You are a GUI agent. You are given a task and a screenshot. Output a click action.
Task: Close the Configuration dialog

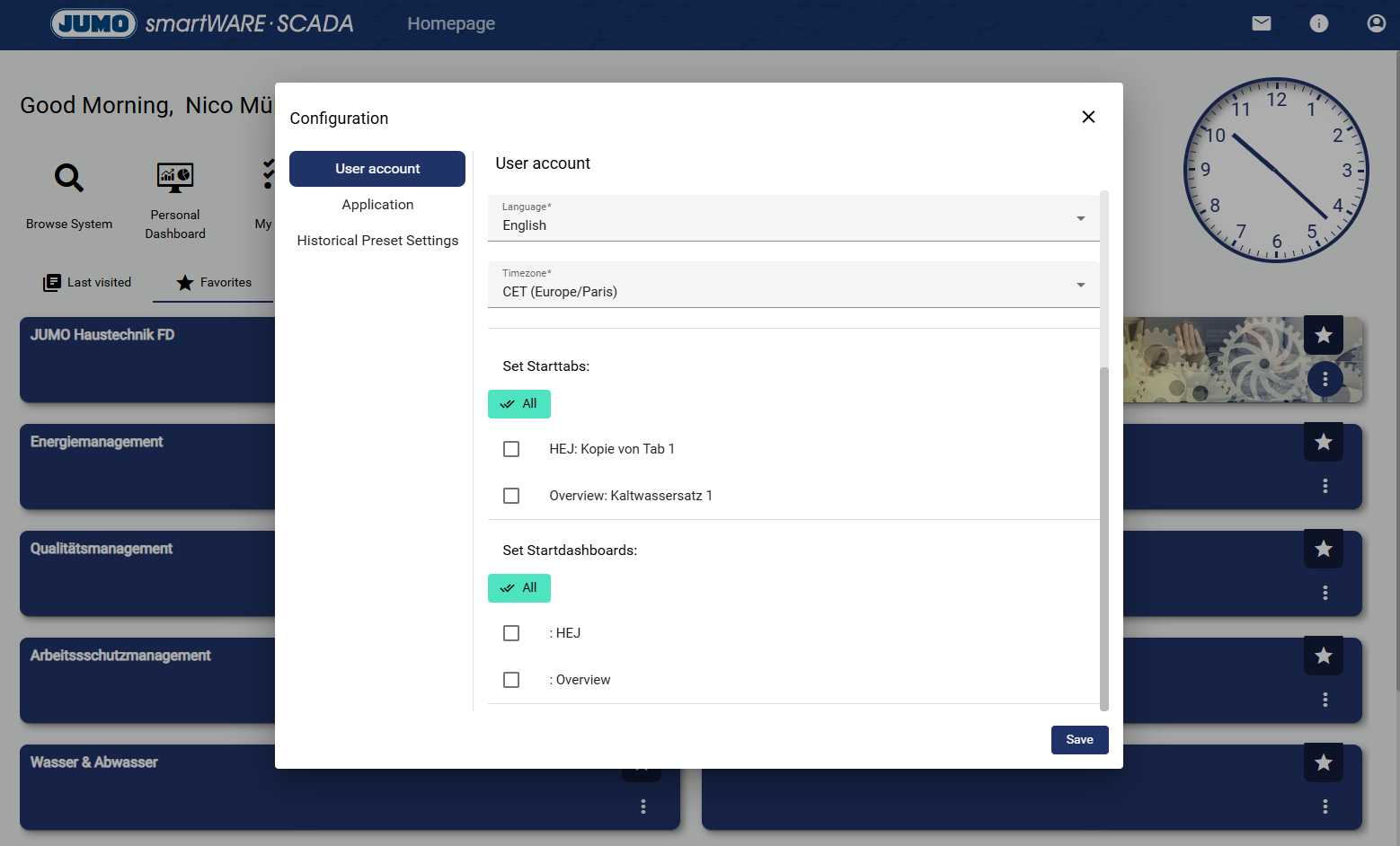[x=1088, y=117]
